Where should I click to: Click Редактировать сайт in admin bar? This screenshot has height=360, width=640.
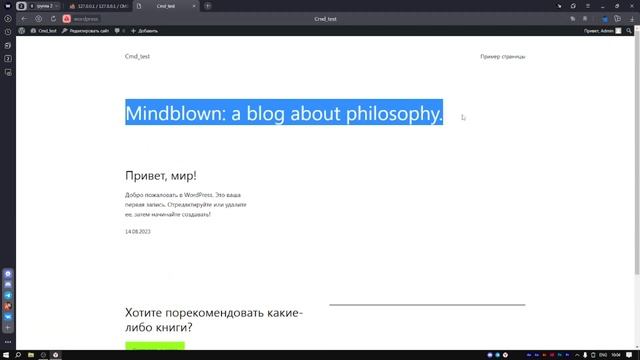click(85, 31)
